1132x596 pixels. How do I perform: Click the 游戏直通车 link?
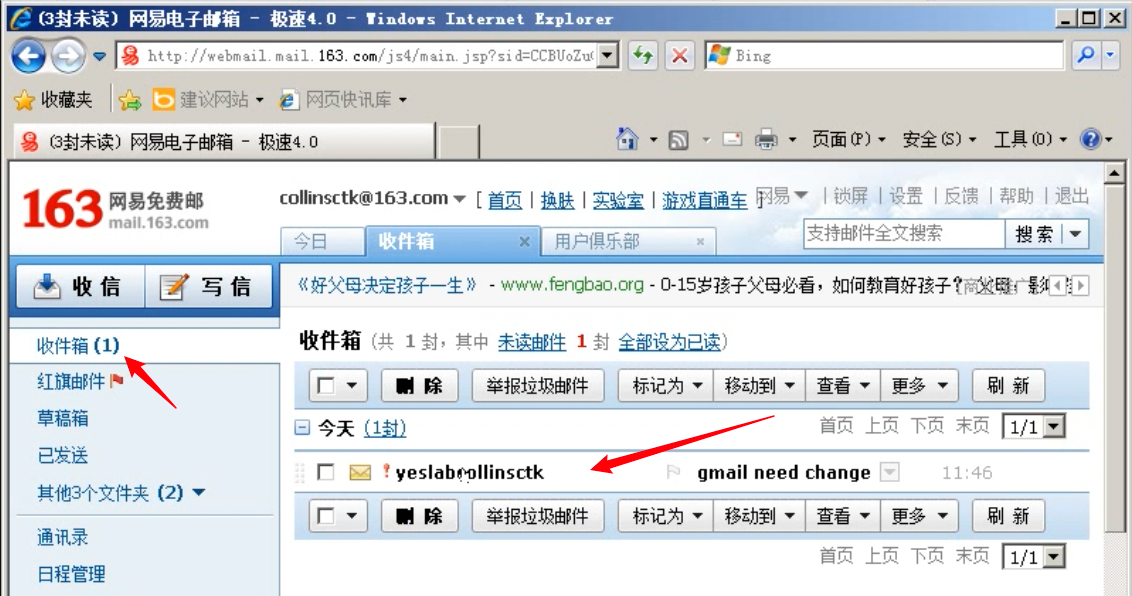click(705, 200)
